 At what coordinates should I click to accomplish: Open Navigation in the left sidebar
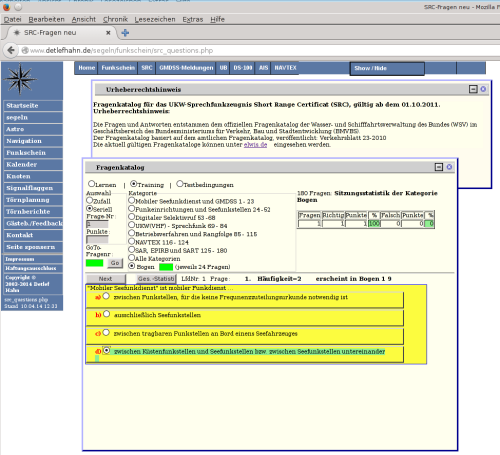[x=33, y=141]
